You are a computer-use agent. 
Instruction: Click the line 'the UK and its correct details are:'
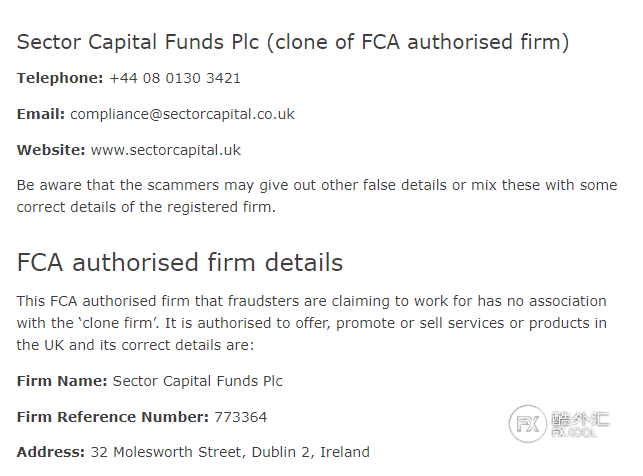pos(135,345)
